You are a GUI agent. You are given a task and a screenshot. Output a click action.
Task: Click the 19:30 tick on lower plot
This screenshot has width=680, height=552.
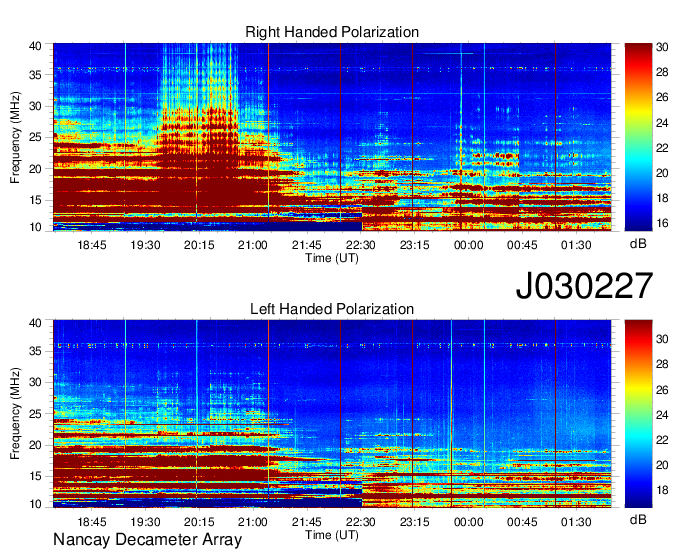(145, 522)
